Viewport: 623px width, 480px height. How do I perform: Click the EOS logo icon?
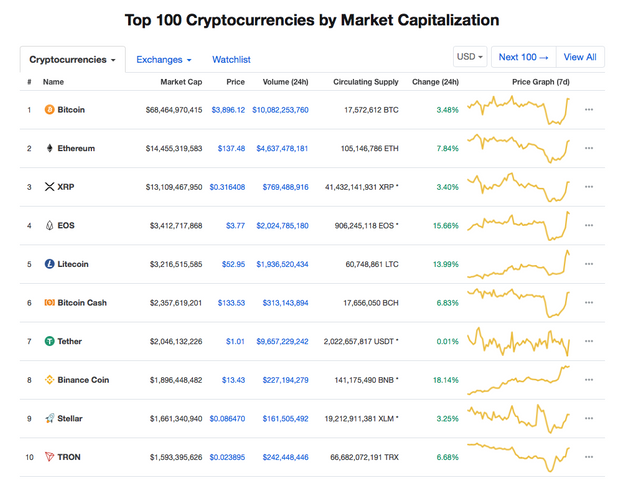tap(50, 226)
